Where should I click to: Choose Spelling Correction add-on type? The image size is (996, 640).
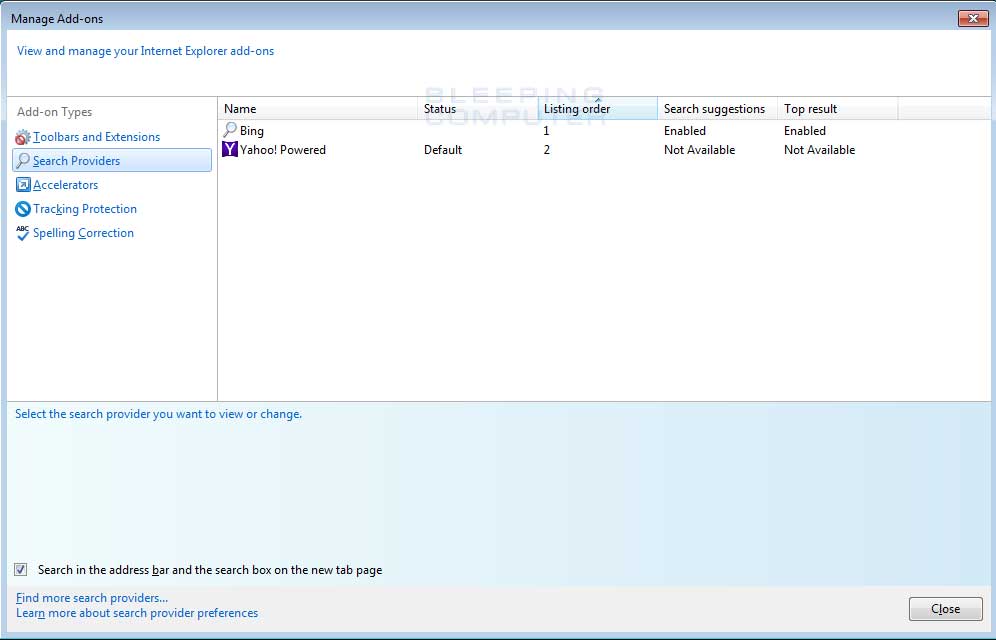click(x=83, y=233)
